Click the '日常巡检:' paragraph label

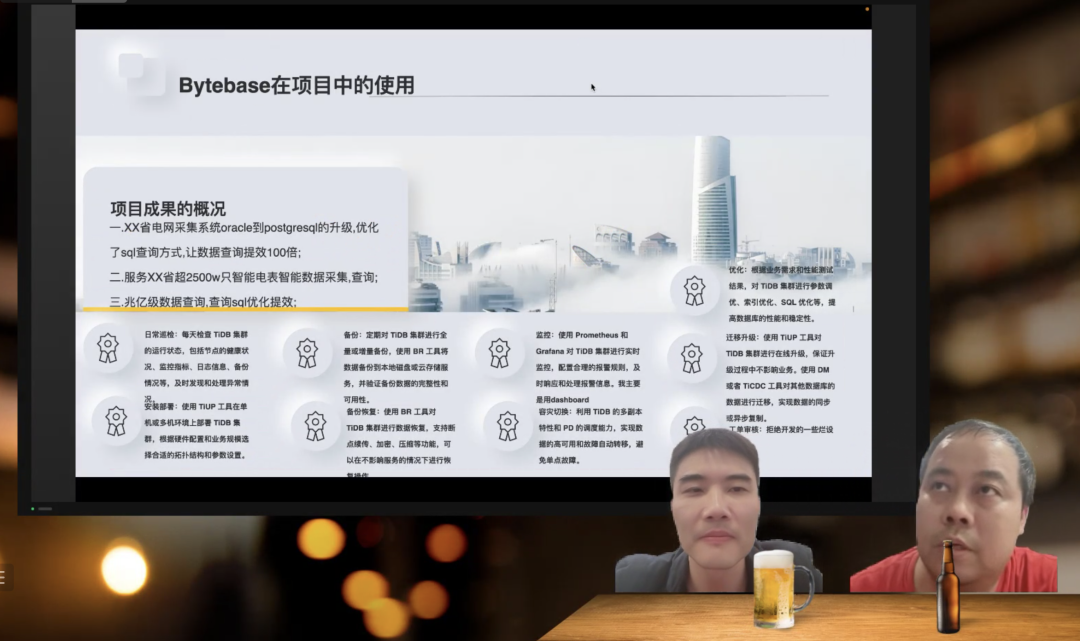(x=162, y=335)
